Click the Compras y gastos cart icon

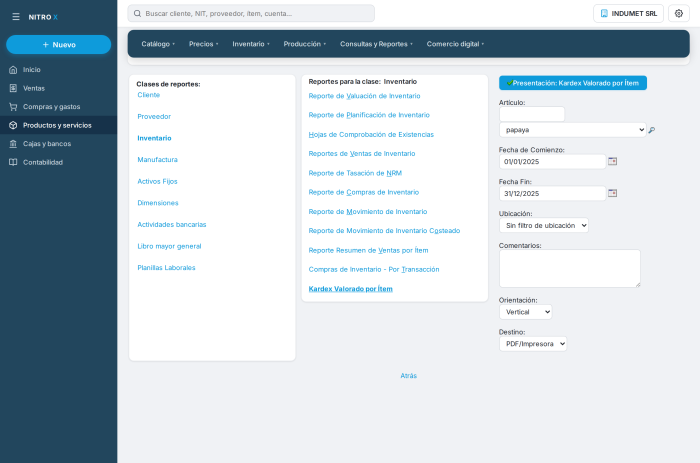(13, 107)
